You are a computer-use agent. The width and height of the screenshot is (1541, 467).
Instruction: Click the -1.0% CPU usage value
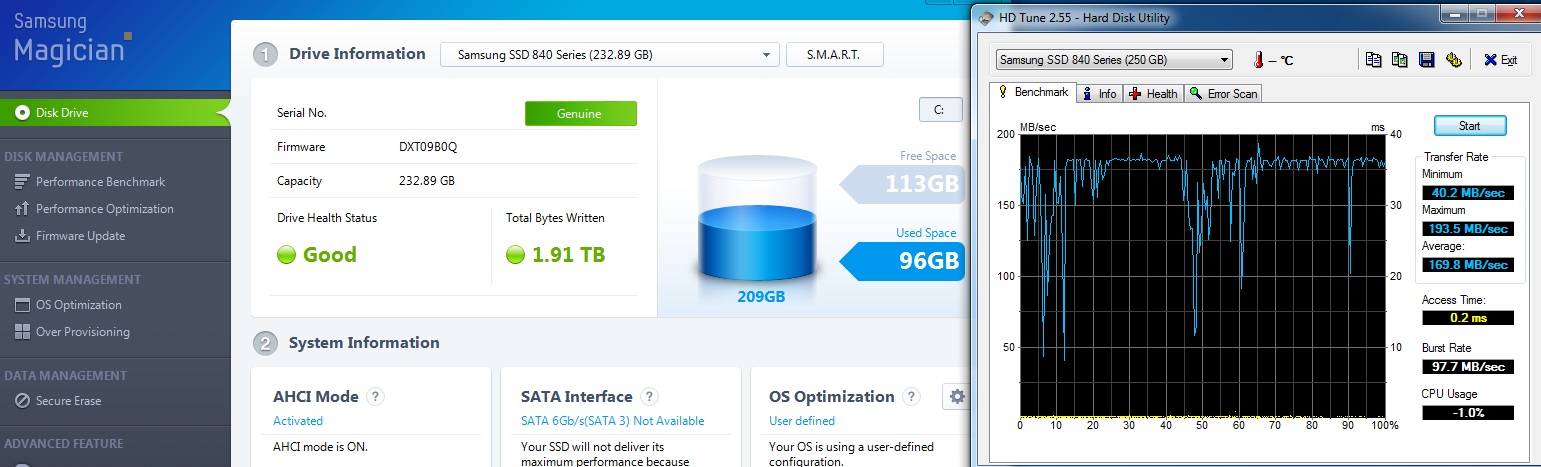pos(1468,412)
